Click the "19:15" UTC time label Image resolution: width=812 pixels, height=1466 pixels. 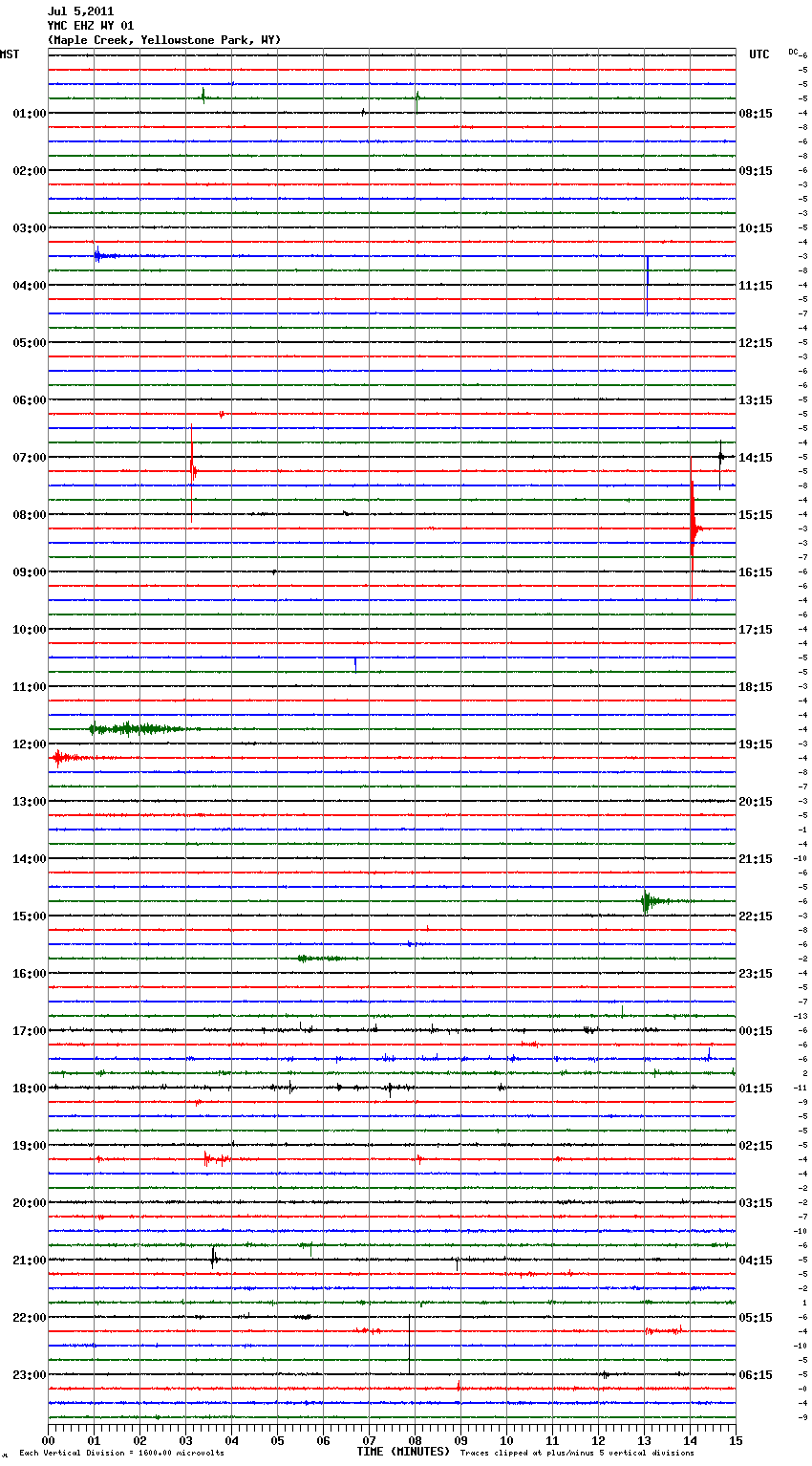coord(756,744)
